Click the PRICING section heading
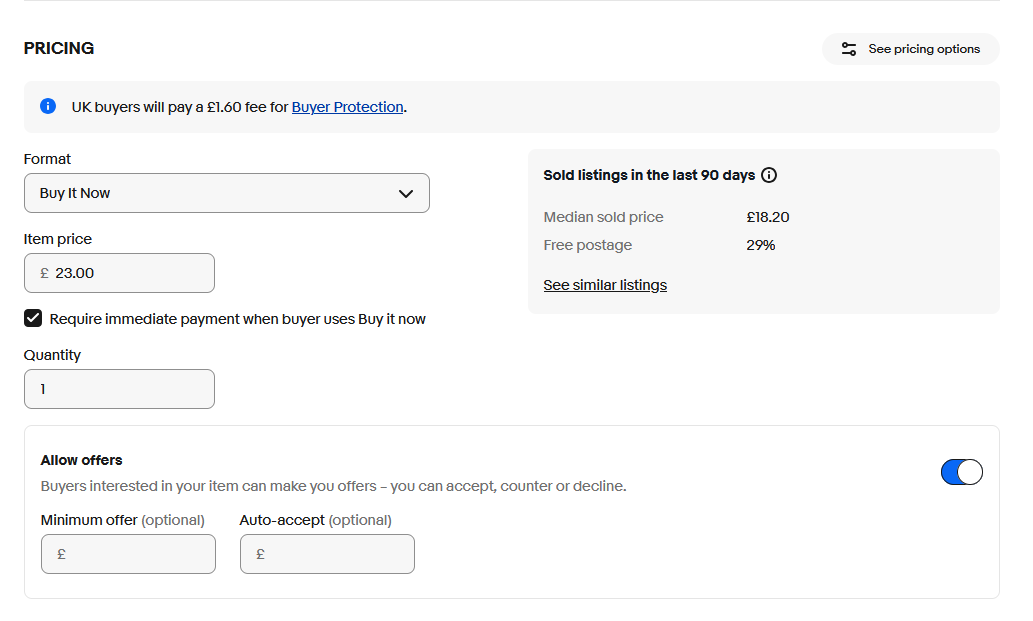This screenshot has width=1033, height=621. (59, 48)
